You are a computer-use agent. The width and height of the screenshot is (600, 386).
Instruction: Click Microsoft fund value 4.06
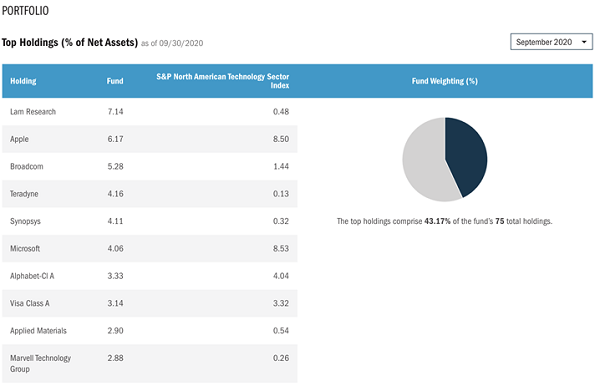[115, 249]
